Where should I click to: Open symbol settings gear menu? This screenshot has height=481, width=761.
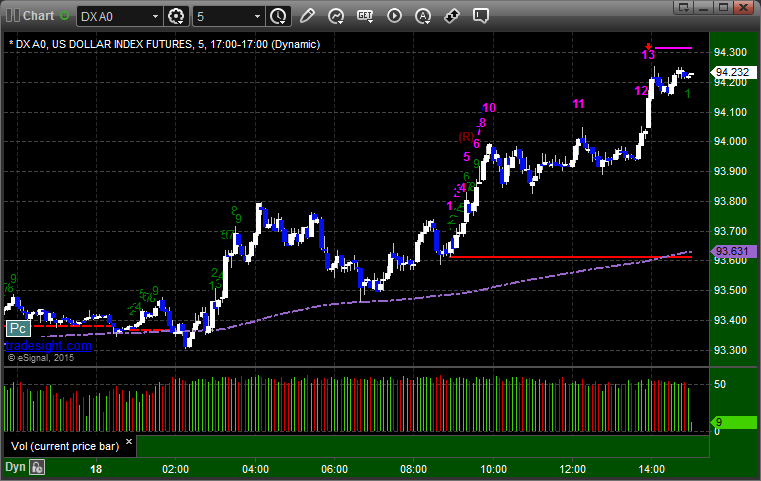(x=176, y=17)
